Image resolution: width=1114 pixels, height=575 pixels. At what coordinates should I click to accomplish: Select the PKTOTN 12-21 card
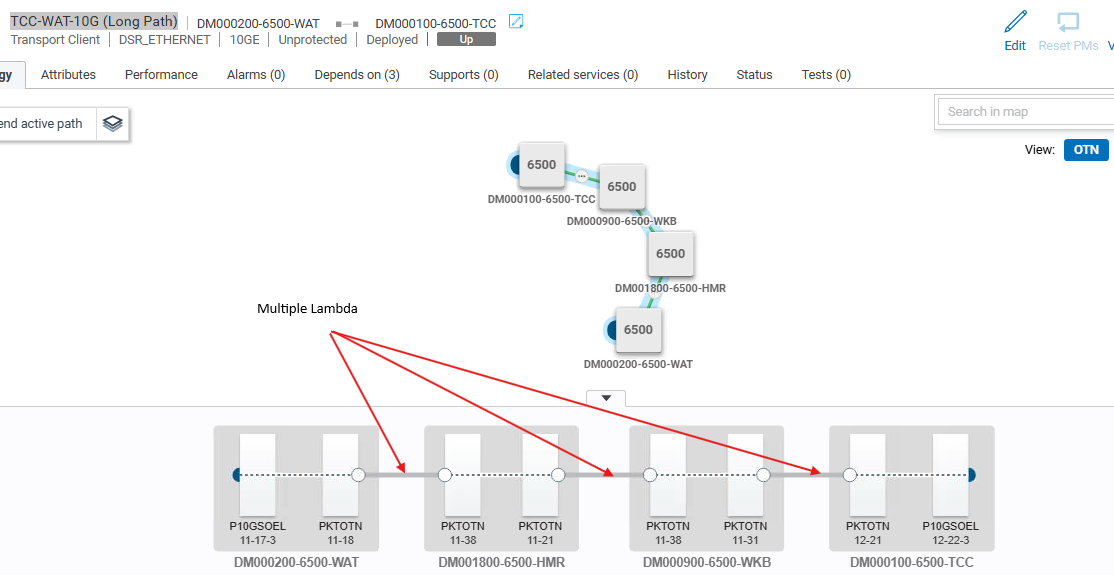[x=867, y=476]
